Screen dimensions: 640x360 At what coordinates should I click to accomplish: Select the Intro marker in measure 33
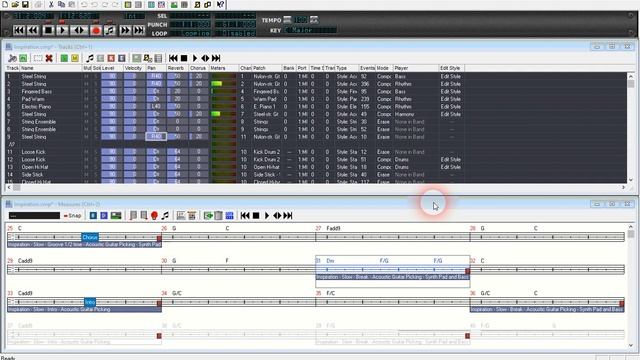(90, 302)
